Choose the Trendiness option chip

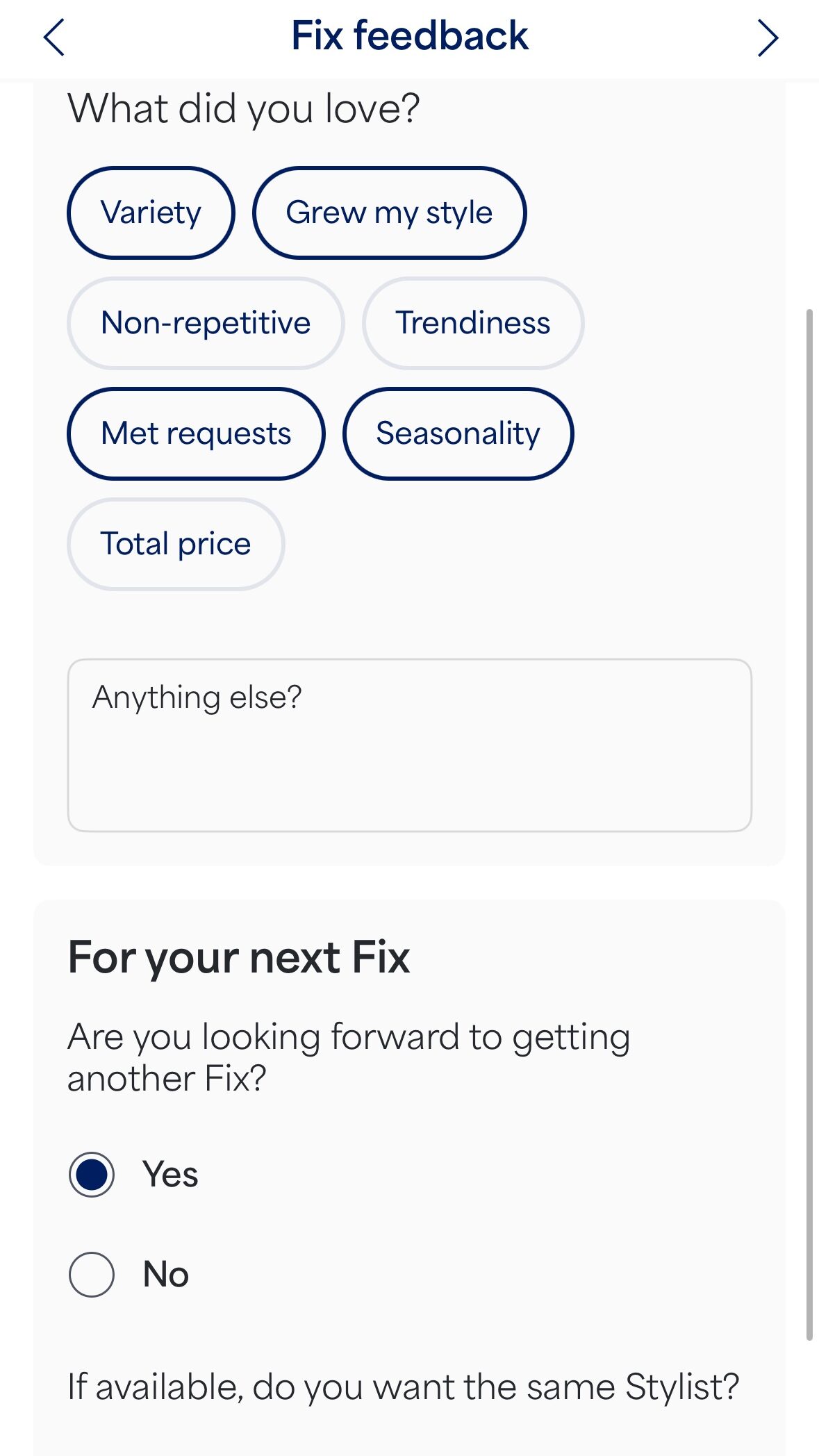pyautogui.click(x=472, y=323)
